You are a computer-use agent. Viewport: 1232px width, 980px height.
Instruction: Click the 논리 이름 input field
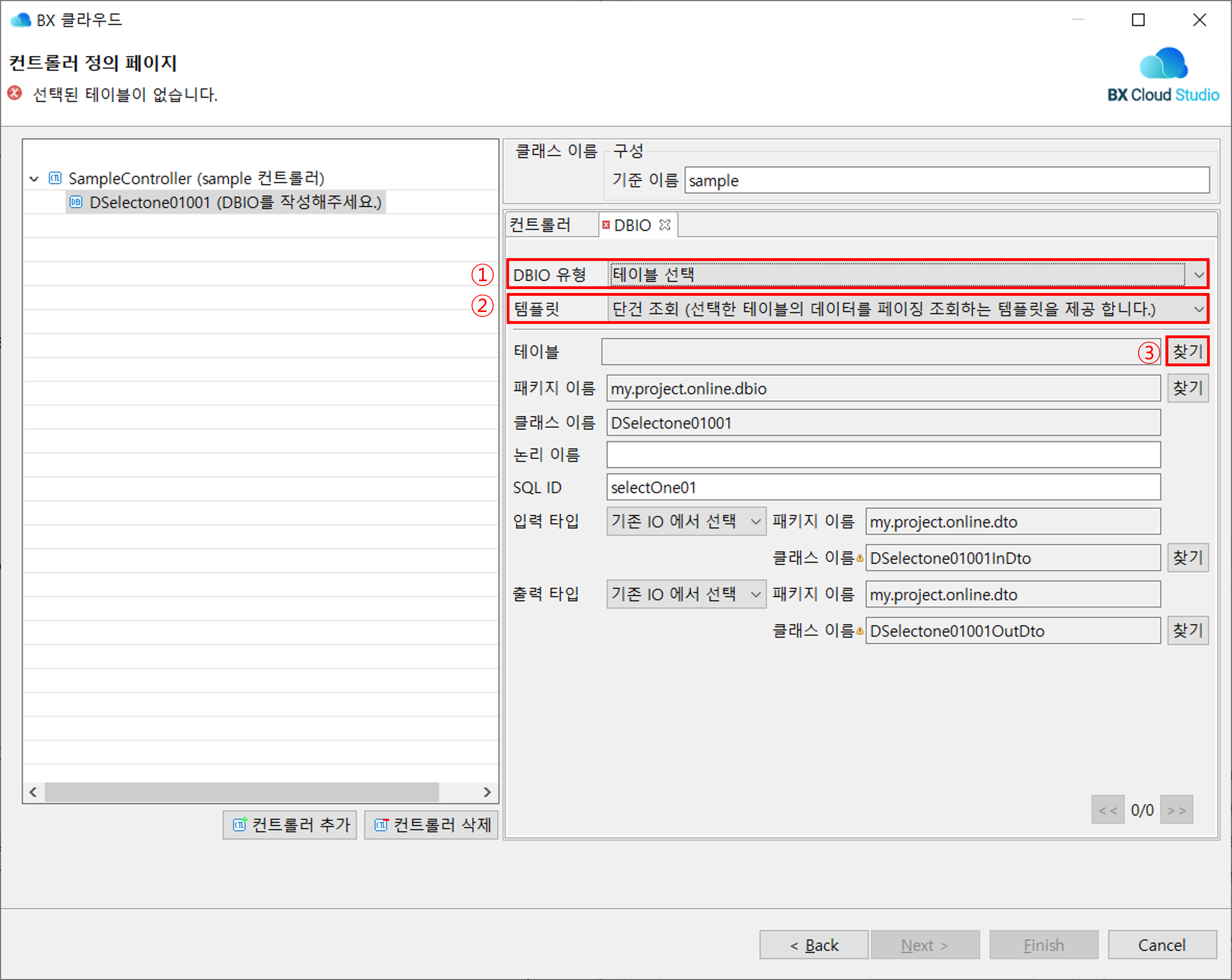[x=883, y=455]
